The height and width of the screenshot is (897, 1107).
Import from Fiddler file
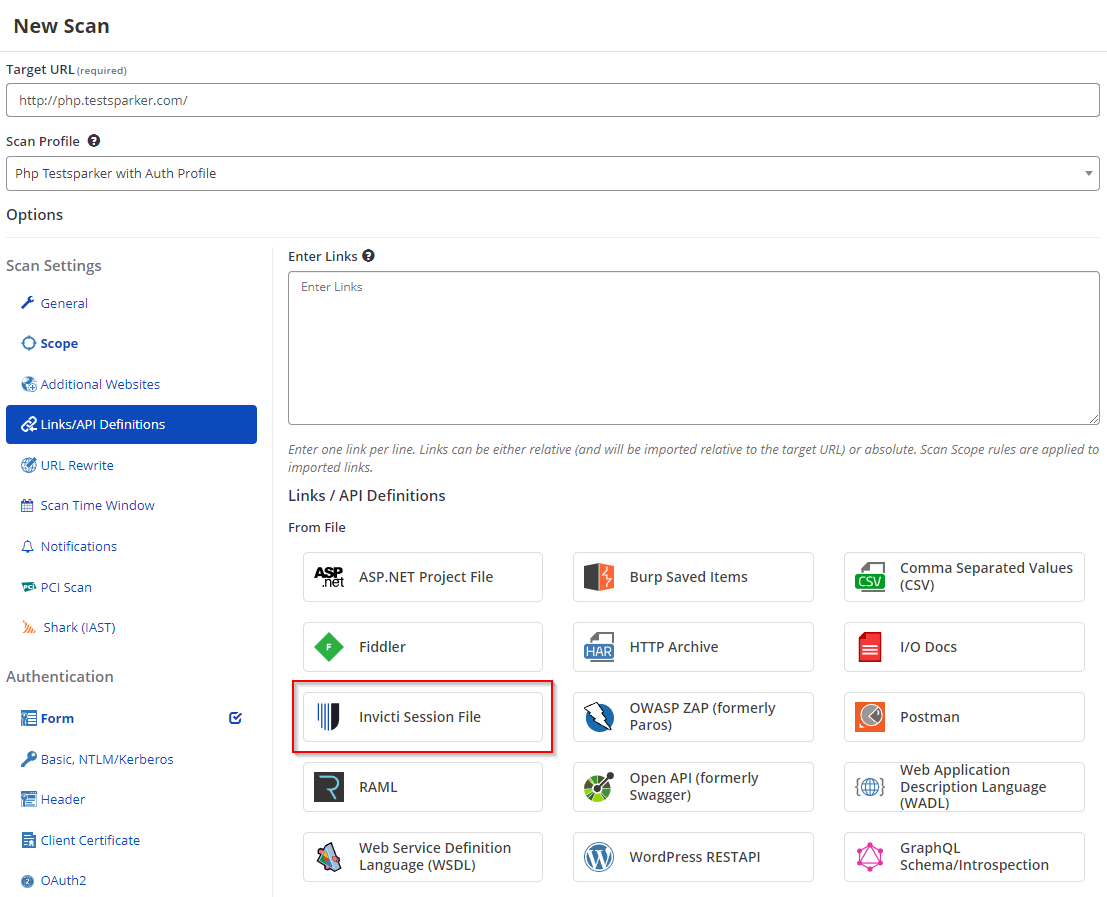pos(423,646)
